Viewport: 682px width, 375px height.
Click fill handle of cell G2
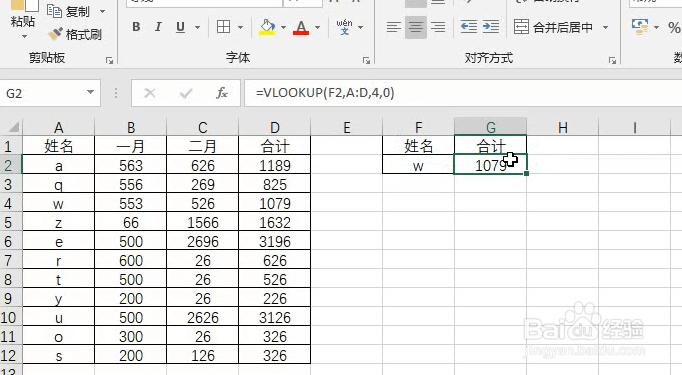coord(526,174)
